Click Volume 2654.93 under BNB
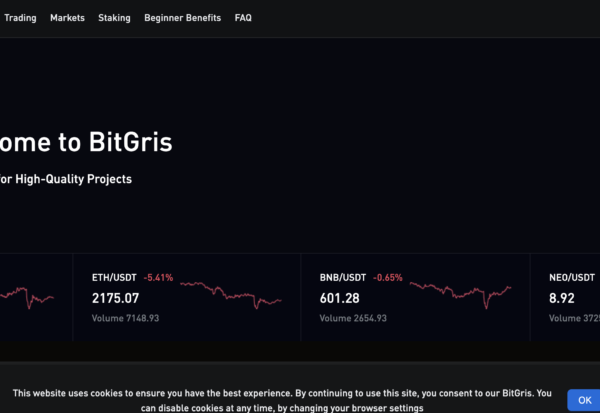The height and width of the screenshot is (413, 600). point(353,318)
